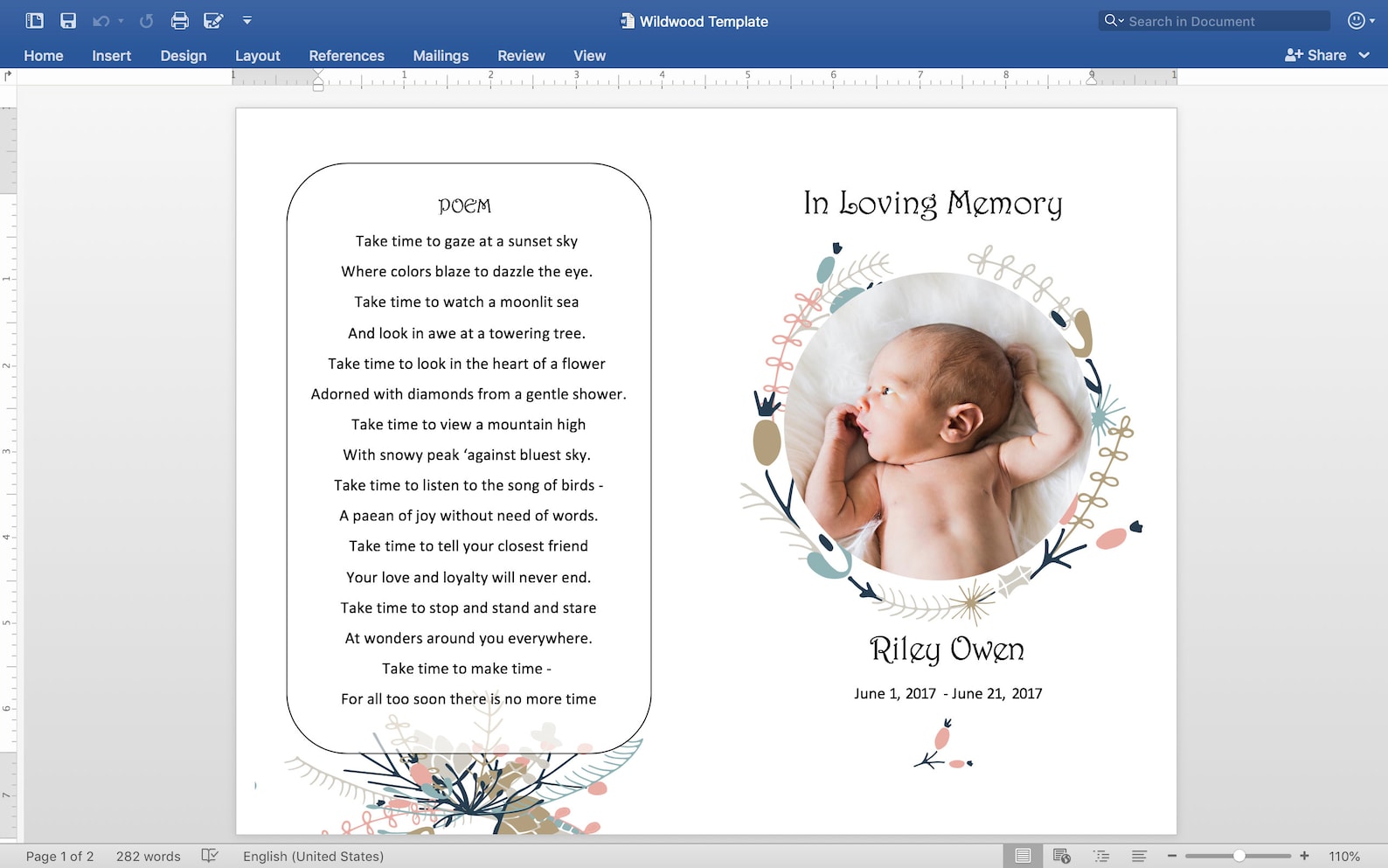Click the email document icon in the toolbar
Screen dimensions: 1388x868
pyautogui.click(x=213, y=21)
